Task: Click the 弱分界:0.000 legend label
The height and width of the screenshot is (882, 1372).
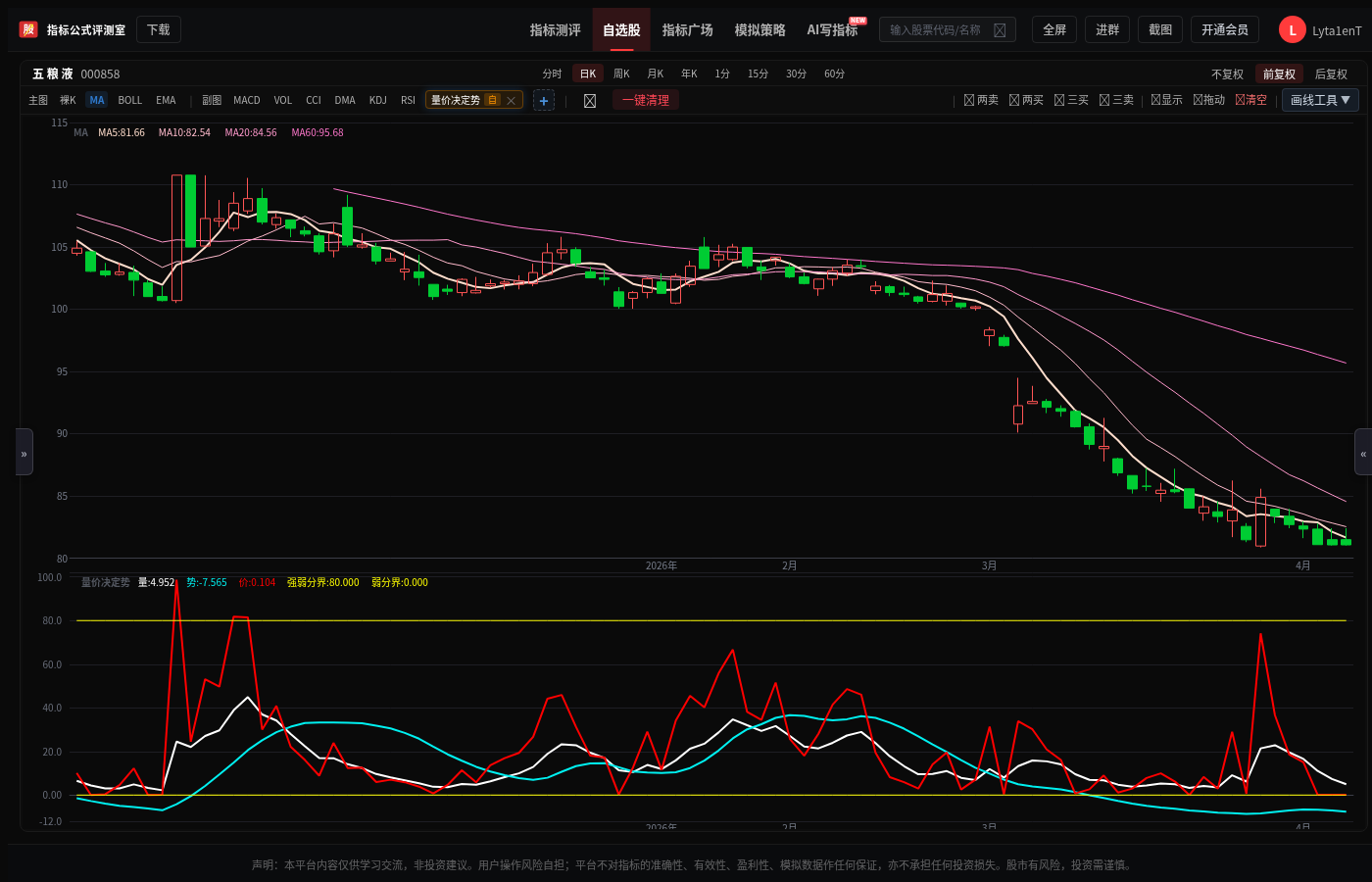Action: click(400, 583)
